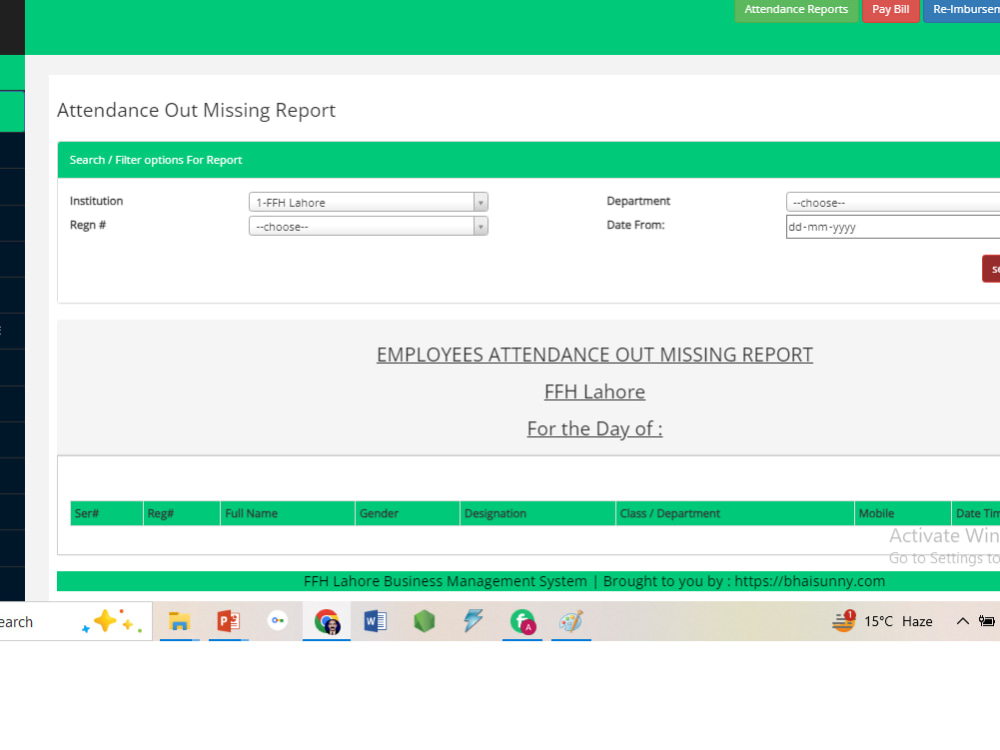Click the Regn # field label
Screen dimensions: 1000x750
coord(88,225)
